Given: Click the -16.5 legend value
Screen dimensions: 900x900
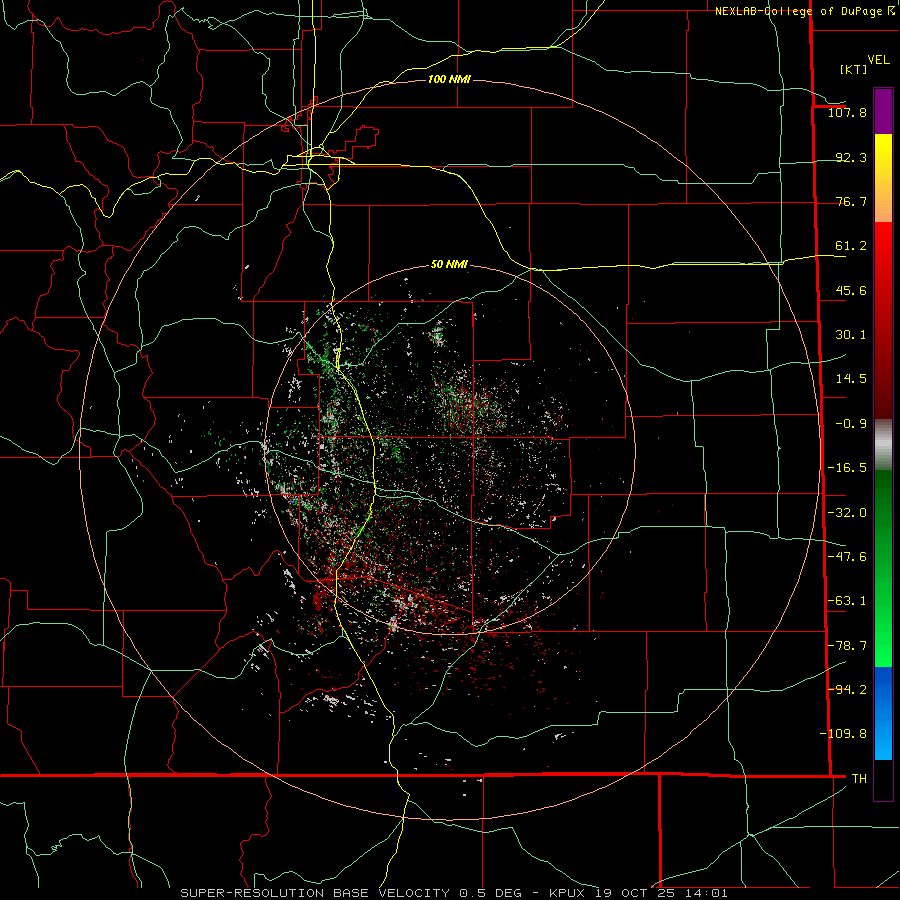Looking at the screenshot, I should [847, 468].
